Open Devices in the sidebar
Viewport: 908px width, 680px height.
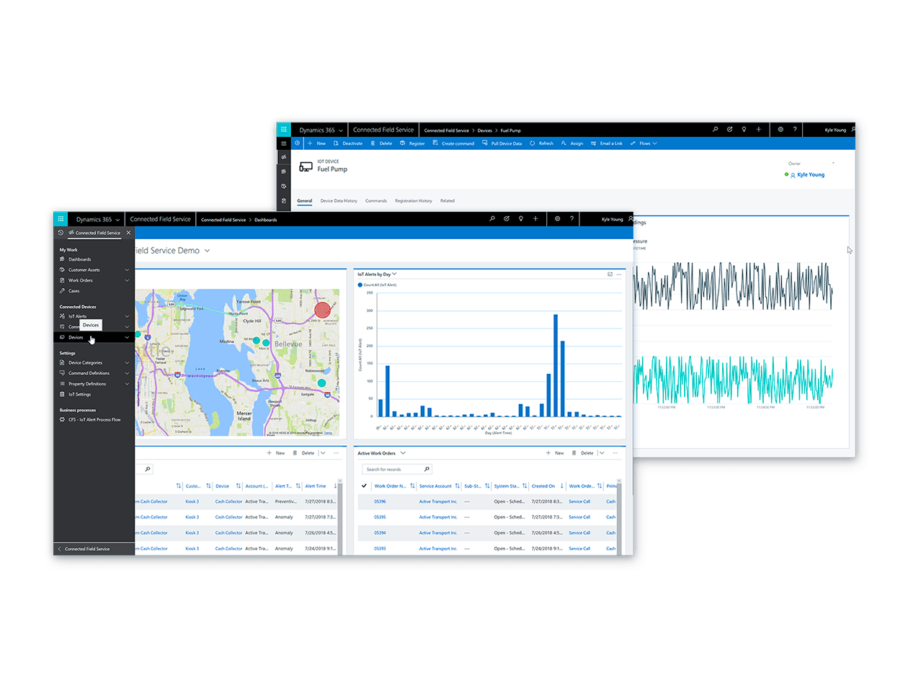coord(76,337)
